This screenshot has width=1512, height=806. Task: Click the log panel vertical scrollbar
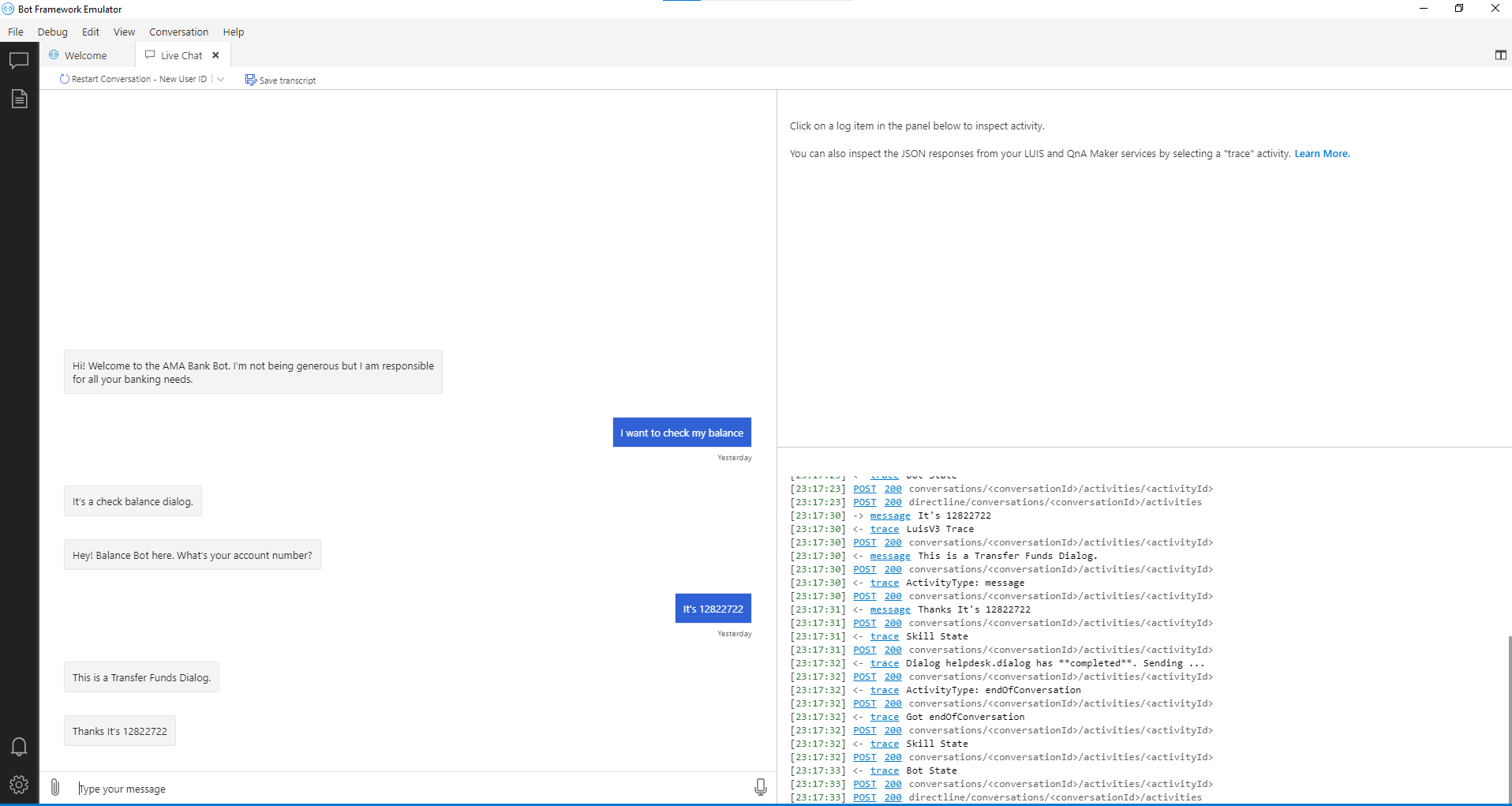coord(1509,718)
